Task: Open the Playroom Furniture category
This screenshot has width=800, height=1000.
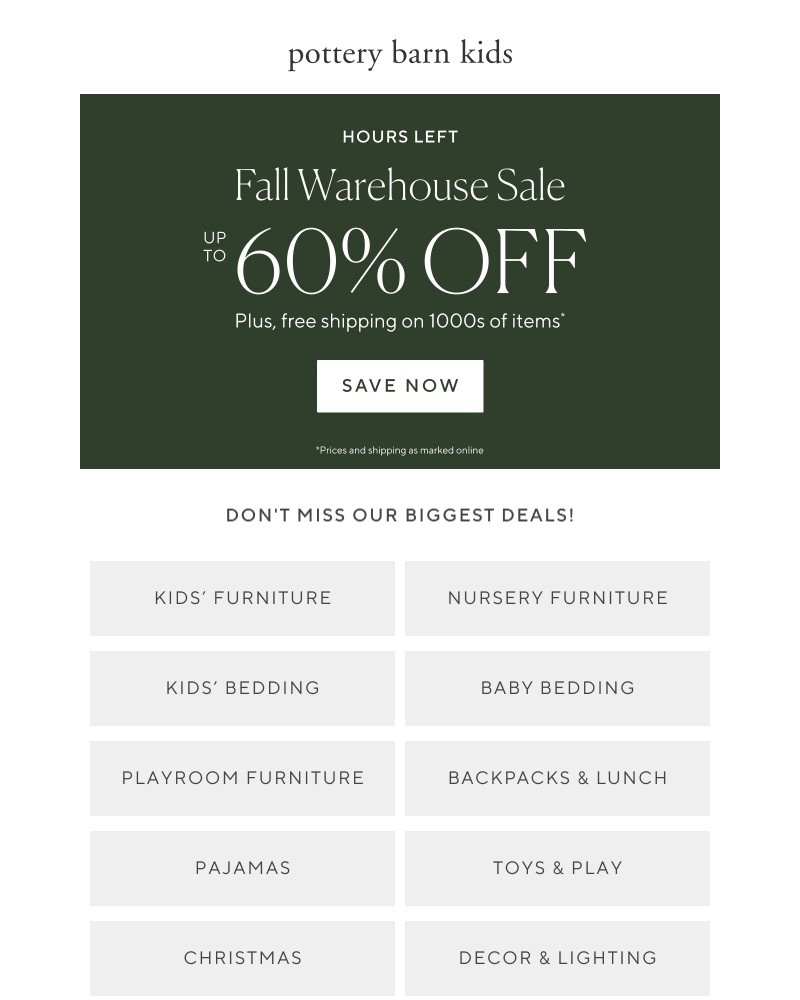Action: tap(243, 778)
